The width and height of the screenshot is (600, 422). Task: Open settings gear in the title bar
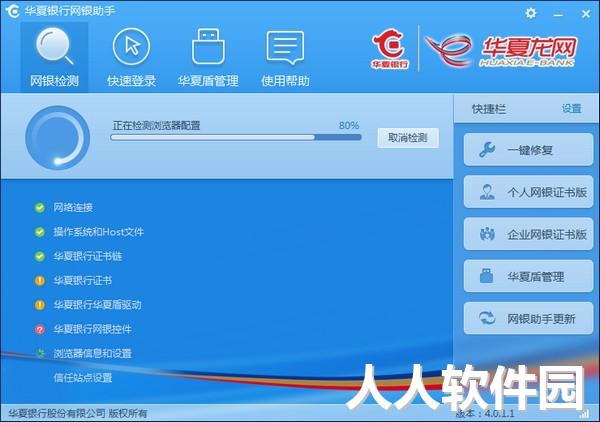(531, 13)
